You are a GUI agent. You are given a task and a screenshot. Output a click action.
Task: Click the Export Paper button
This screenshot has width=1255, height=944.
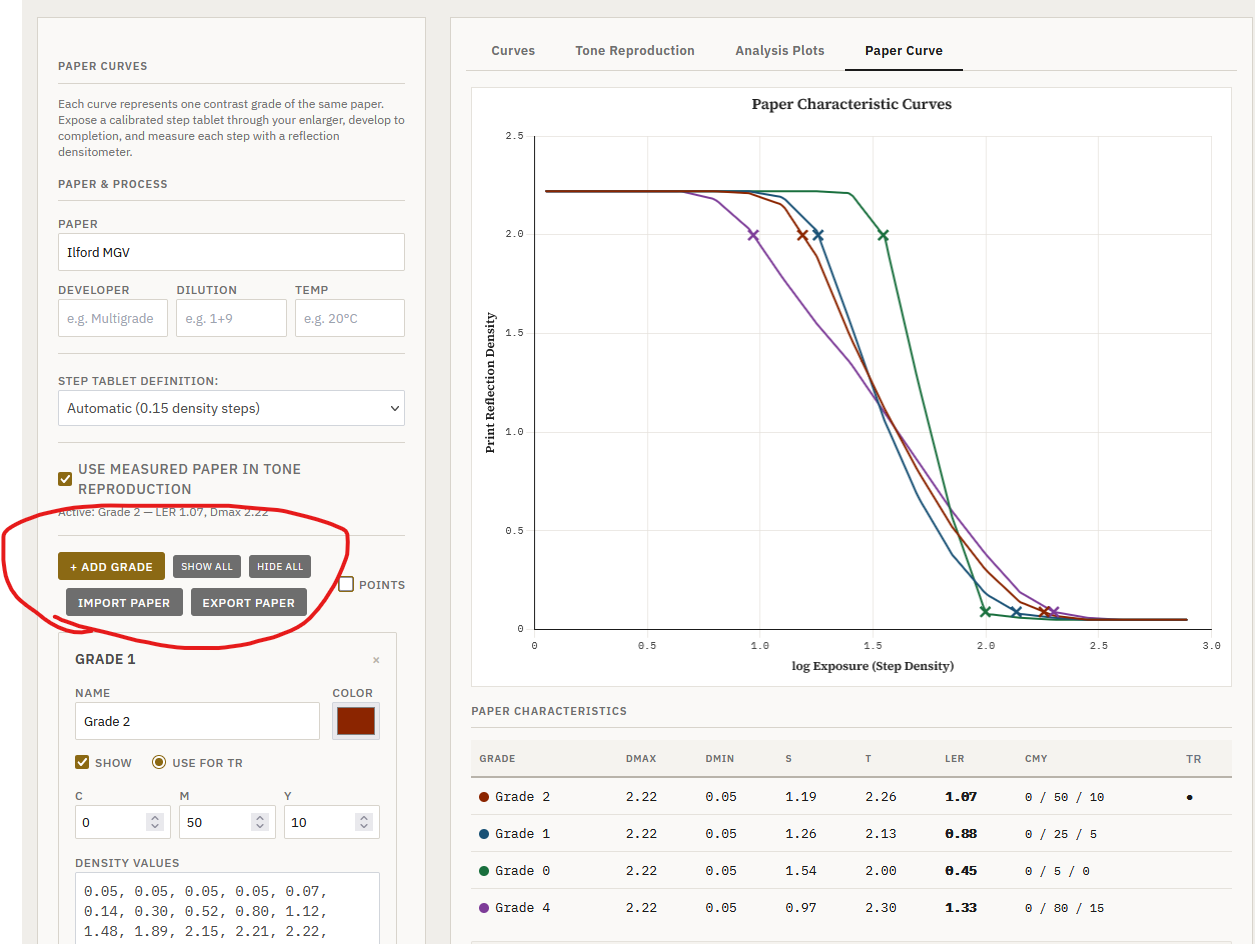point(248,603)
